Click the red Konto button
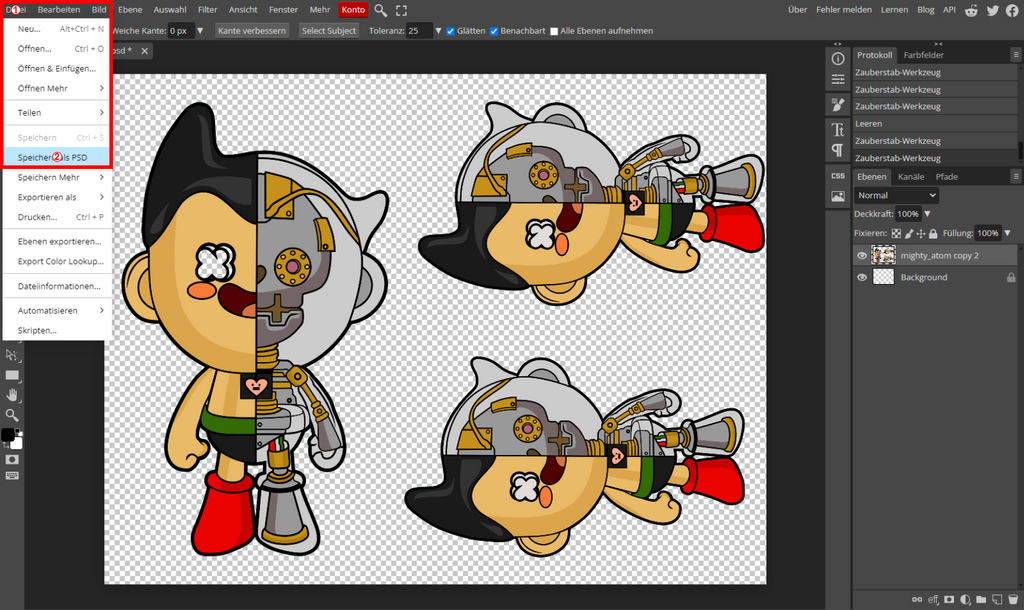The height and width of the screenshot is (610, 1024). pyautogui.click(x=353, y=10)
